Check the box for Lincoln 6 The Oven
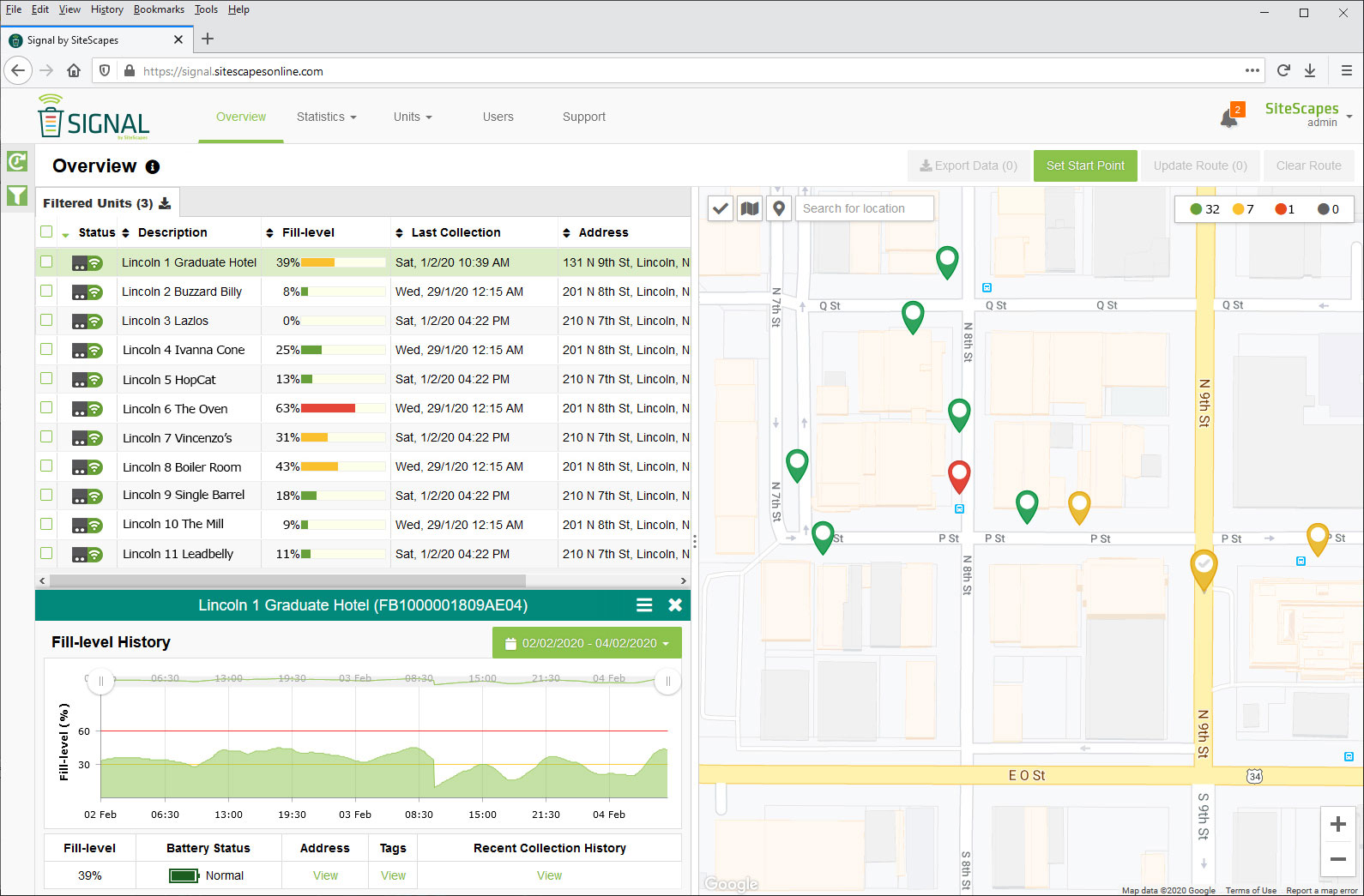Image resolution: width=1364 pixels, height=896 pixels. click(x=46, y=408)
